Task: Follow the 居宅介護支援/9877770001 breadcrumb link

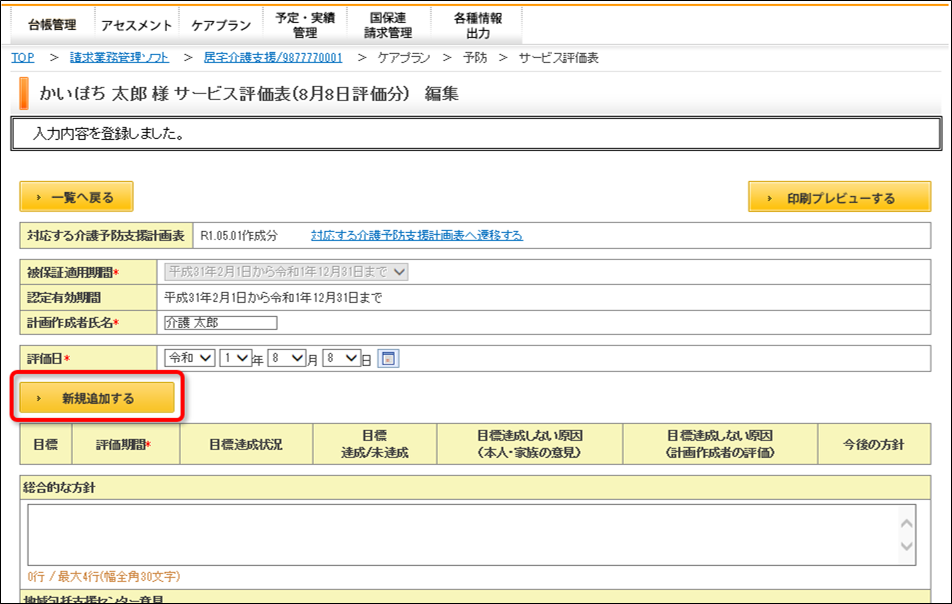Action: pos(273,58)
